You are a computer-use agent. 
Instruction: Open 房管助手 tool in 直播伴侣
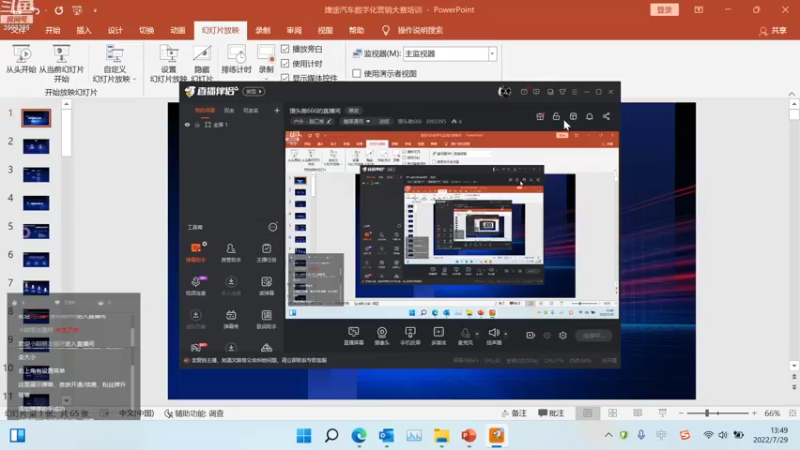[231, 252]
